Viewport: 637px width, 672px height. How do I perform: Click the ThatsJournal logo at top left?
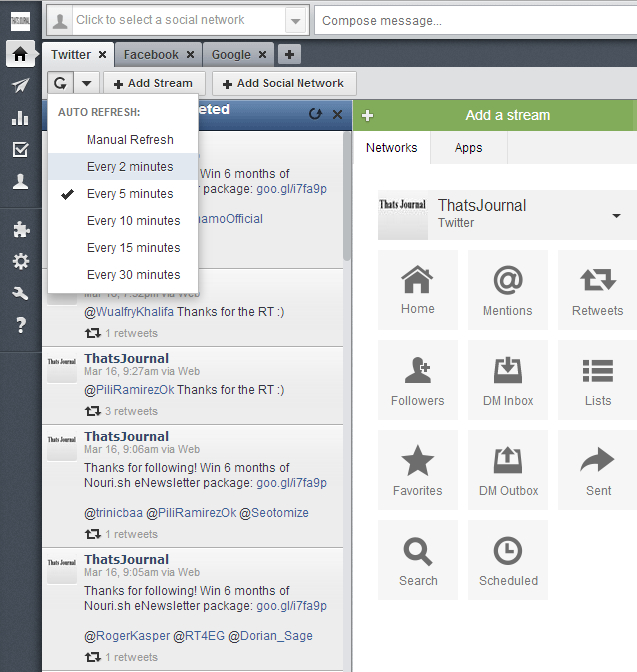[x=20, y=21]
